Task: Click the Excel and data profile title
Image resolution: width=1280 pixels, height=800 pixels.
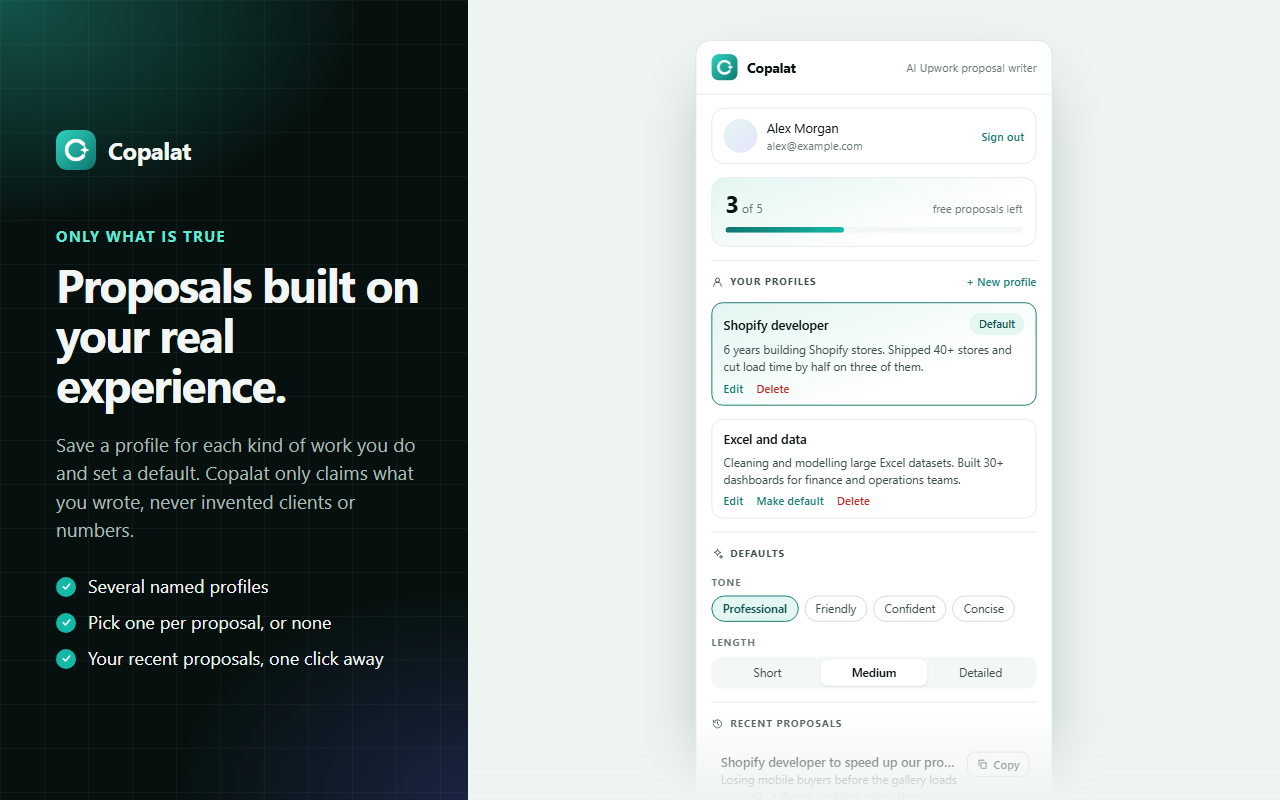Action: (765, 440)
